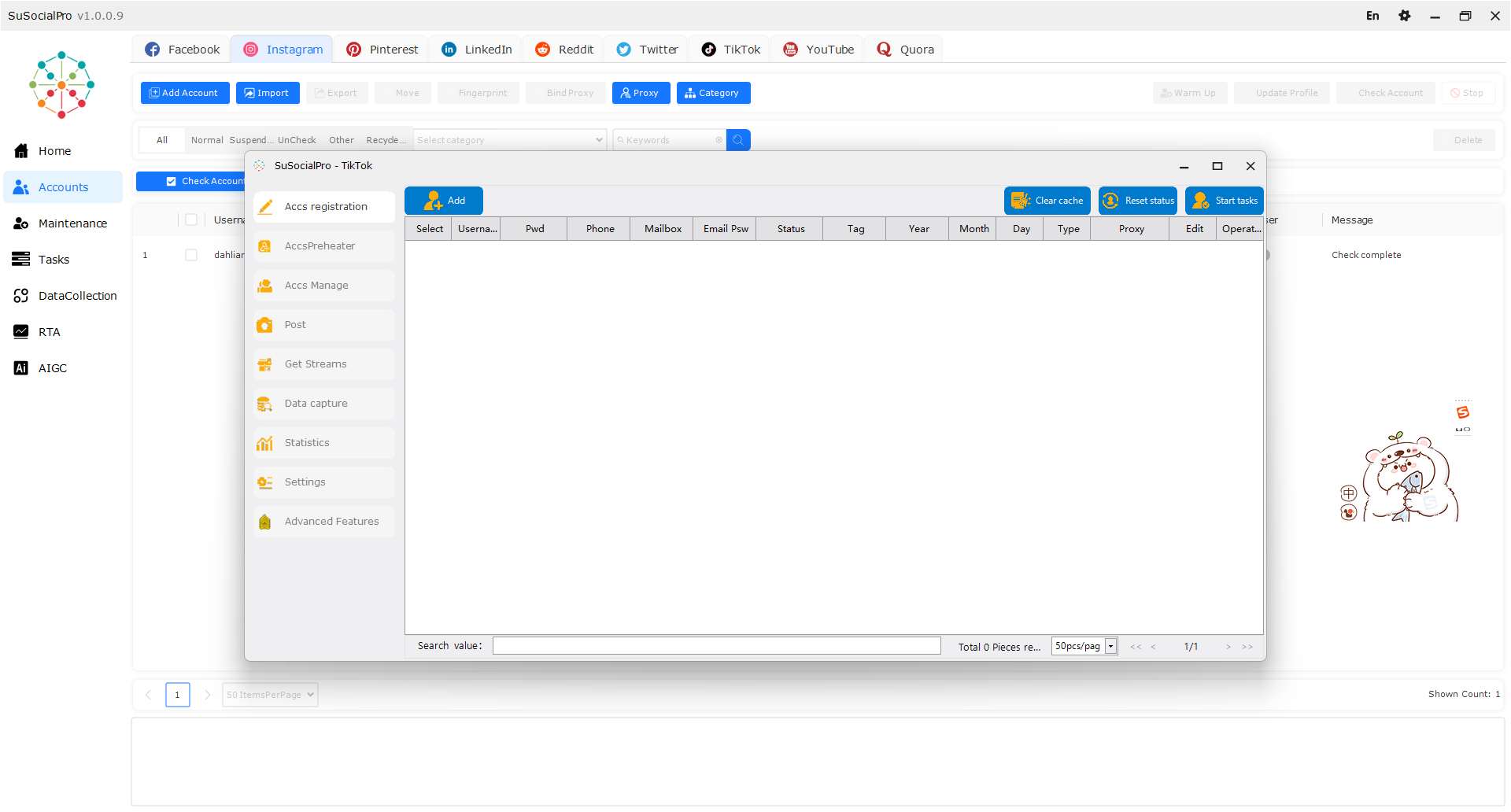1511x812 pixels.
Task: Click the Proxy toolbar button
Action: click(x=641, y=93)
